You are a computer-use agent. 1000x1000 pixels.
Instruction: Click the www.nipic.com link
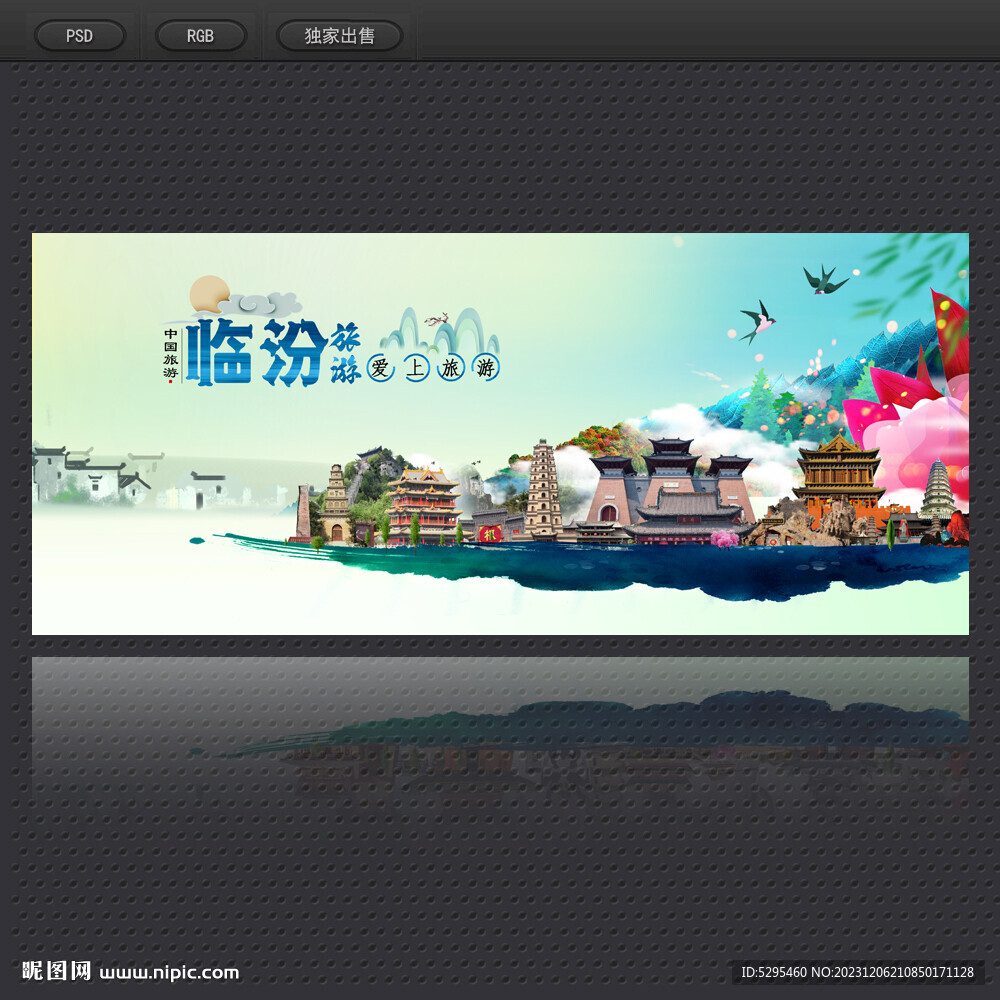[x=170, y=972]
